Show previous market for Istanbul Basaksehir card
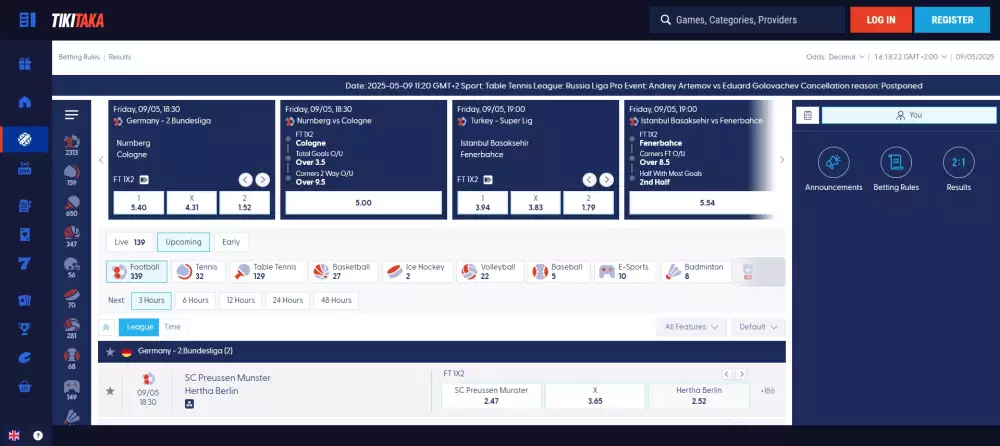The height and width of the screenshot is (446, 1000). click(x=589, y=180)
